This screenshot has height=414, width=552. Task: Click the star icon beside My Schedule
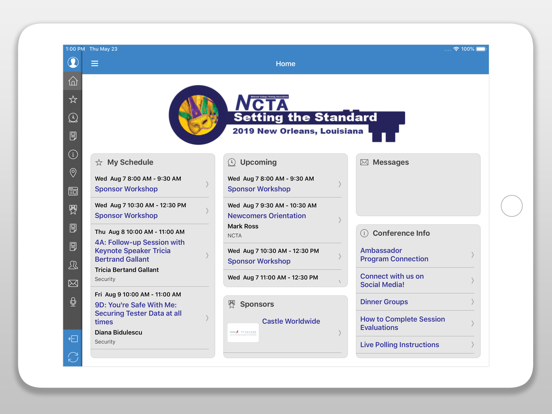99,162
